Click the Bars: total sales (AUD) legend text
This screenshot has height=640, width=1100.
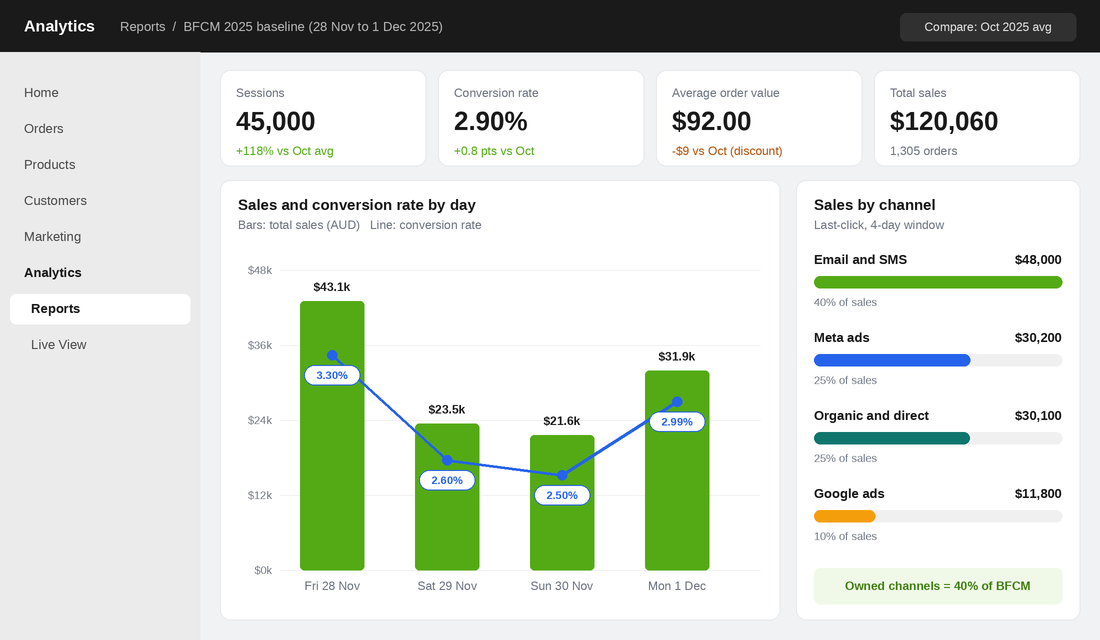(299, 225)
